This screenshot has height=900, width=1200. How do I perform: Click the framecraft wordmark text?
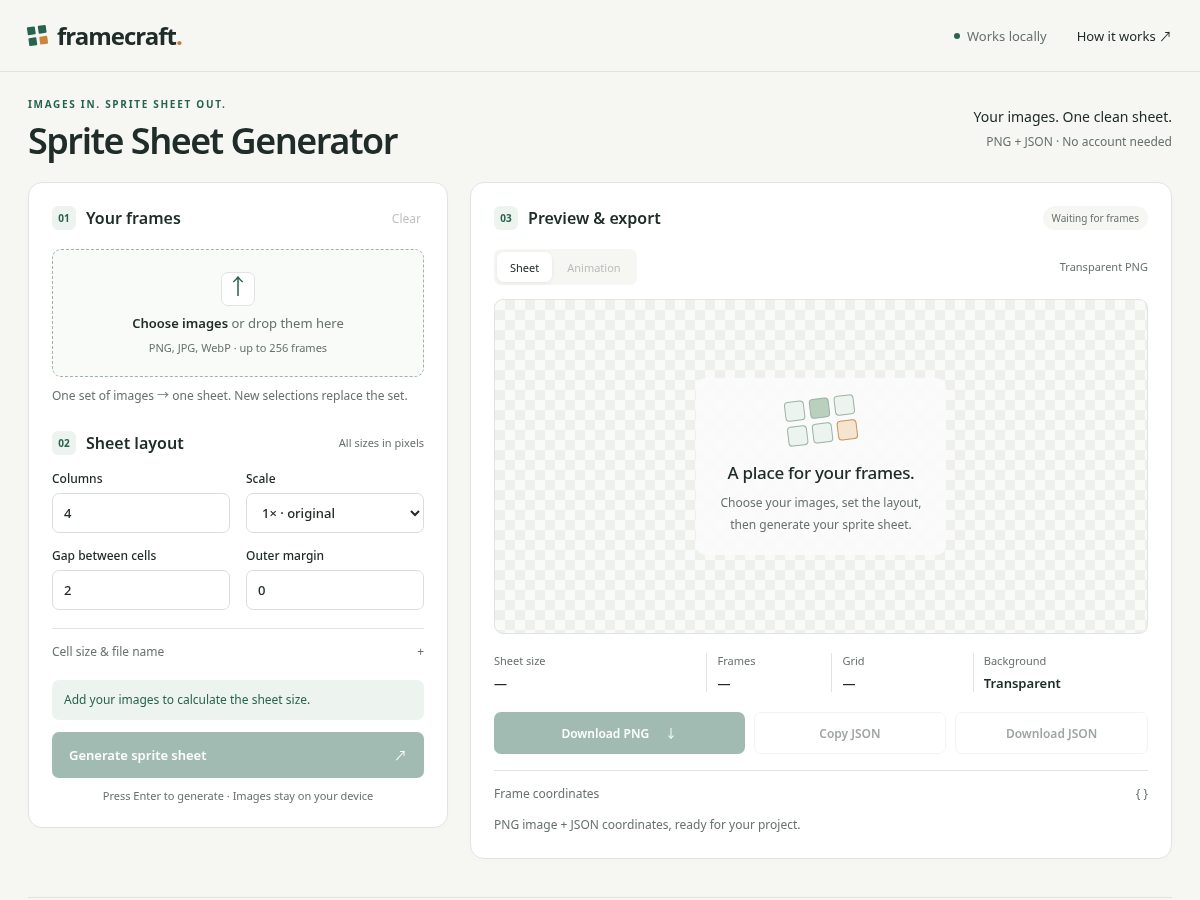pos(119,37)
